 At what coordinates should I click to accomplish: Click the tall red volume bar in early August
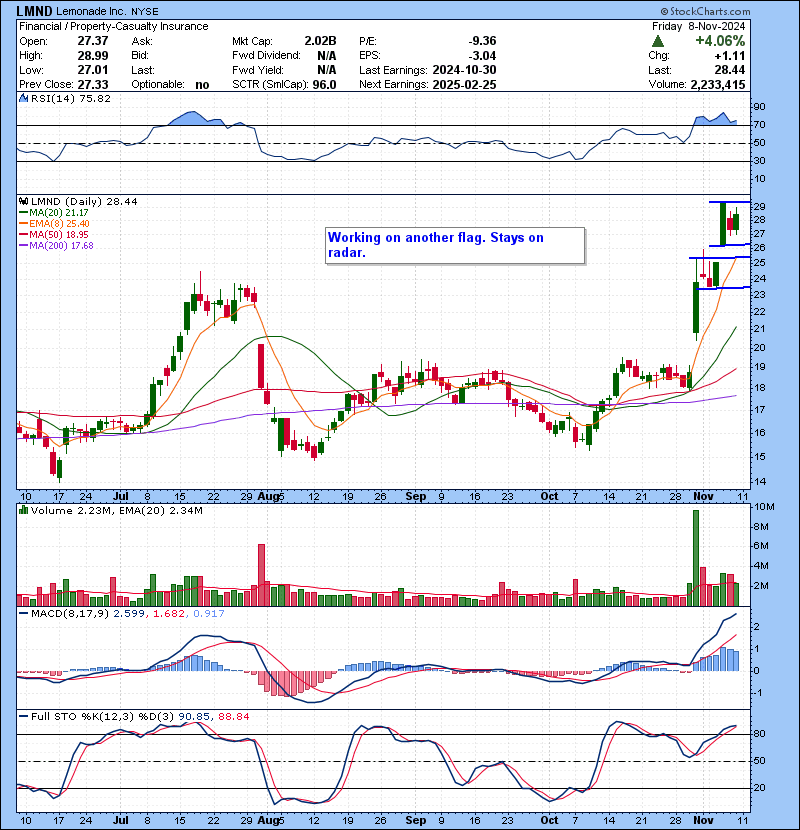coord(261,575)
